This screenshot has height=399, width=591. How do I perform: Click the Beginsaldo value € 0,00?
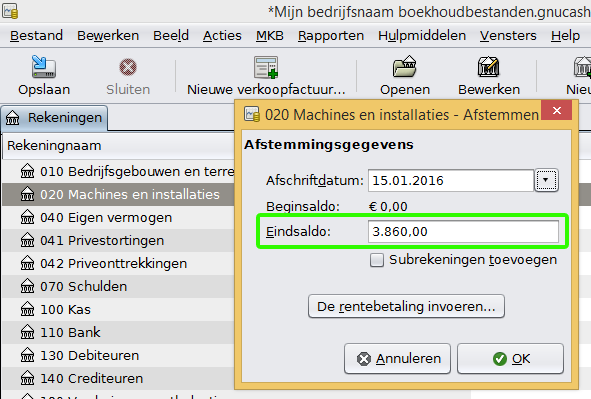point(388,206)
